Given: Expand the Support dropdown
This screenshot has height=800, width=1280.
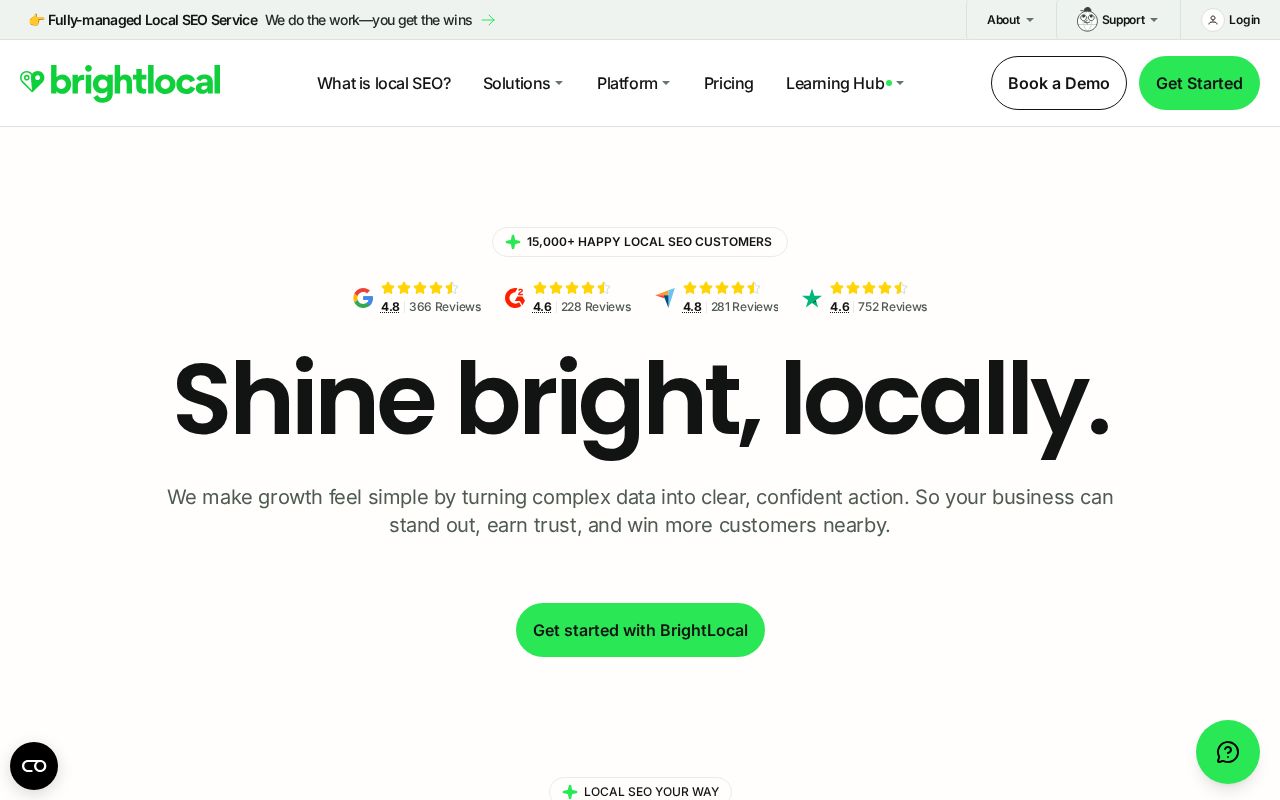Looking at the screenshot, I should 1130,20.
